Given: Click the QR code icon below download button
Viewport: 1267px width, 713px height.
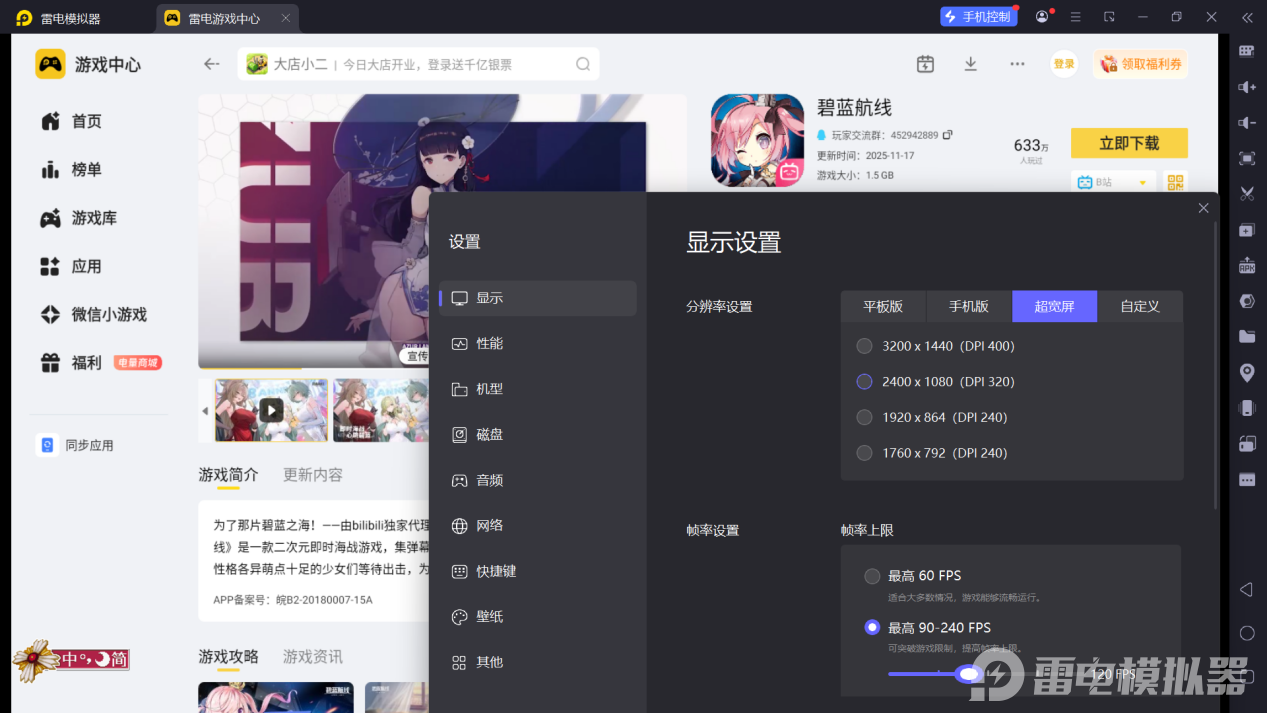Looking at the screenshot, I should coord(1176,182).
